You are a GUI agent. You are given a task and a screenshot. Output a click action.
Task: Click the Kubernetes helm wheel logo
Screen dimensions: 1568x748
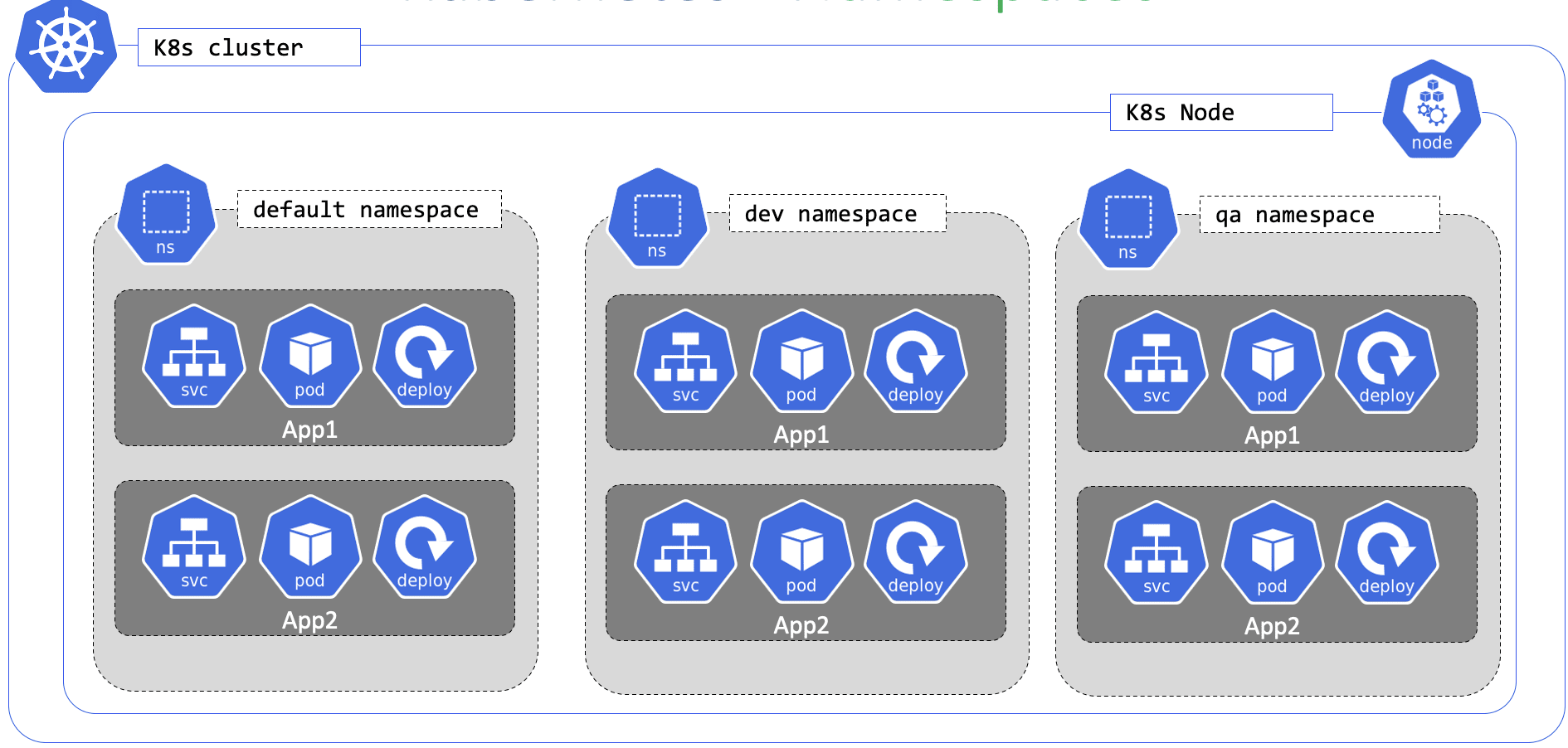(x=66, y=46)
